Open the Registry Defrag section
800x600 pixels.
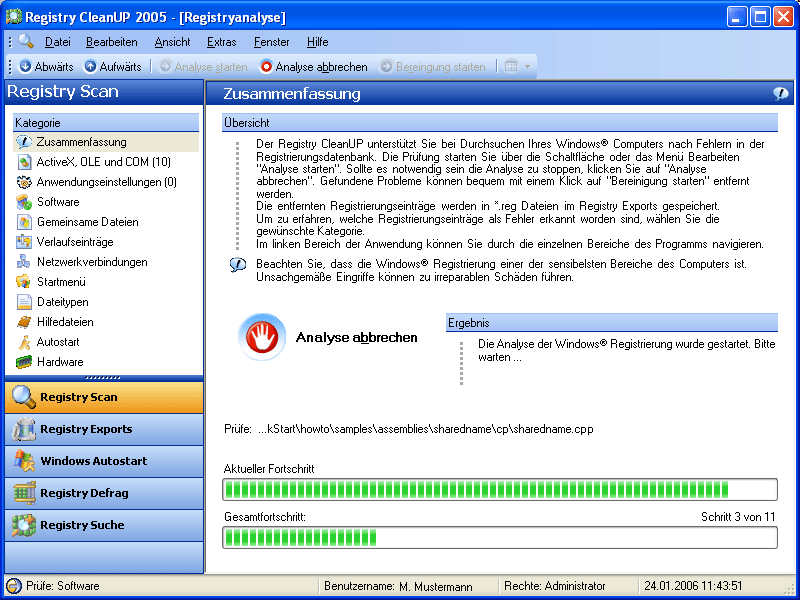click(x=104, y=493)
